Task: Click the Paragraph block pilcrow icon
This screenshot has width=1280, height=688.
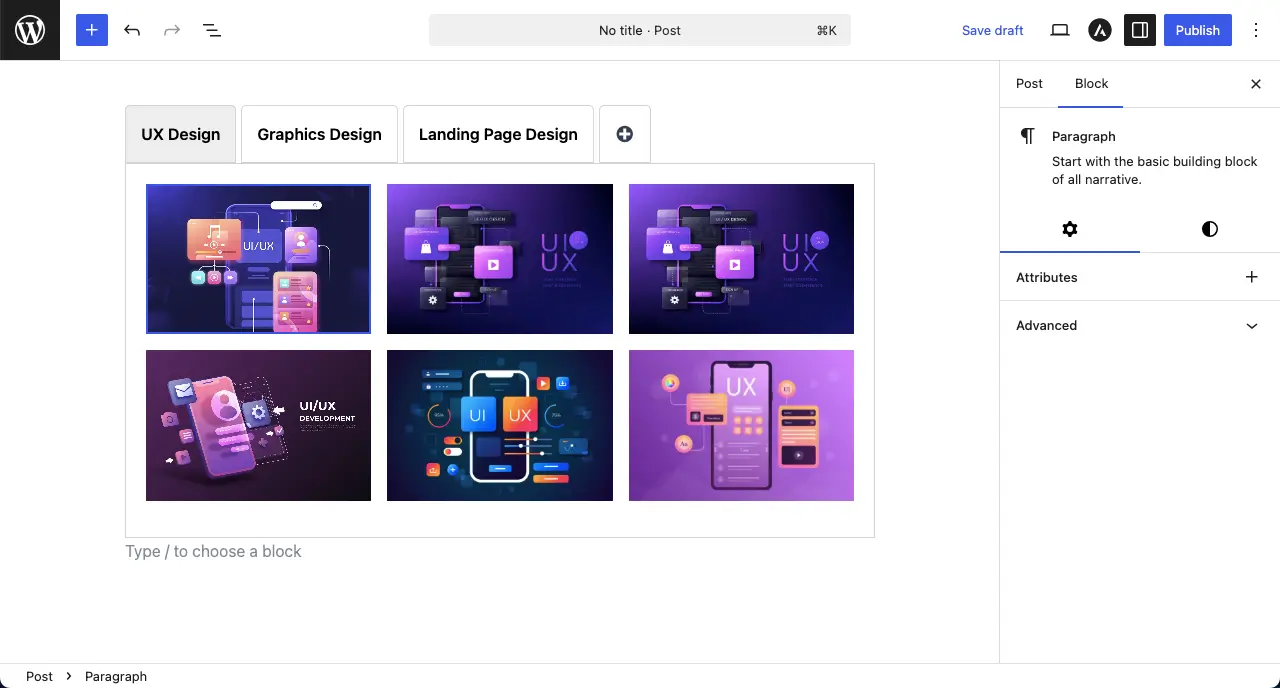Action: tap(1027, 136)
